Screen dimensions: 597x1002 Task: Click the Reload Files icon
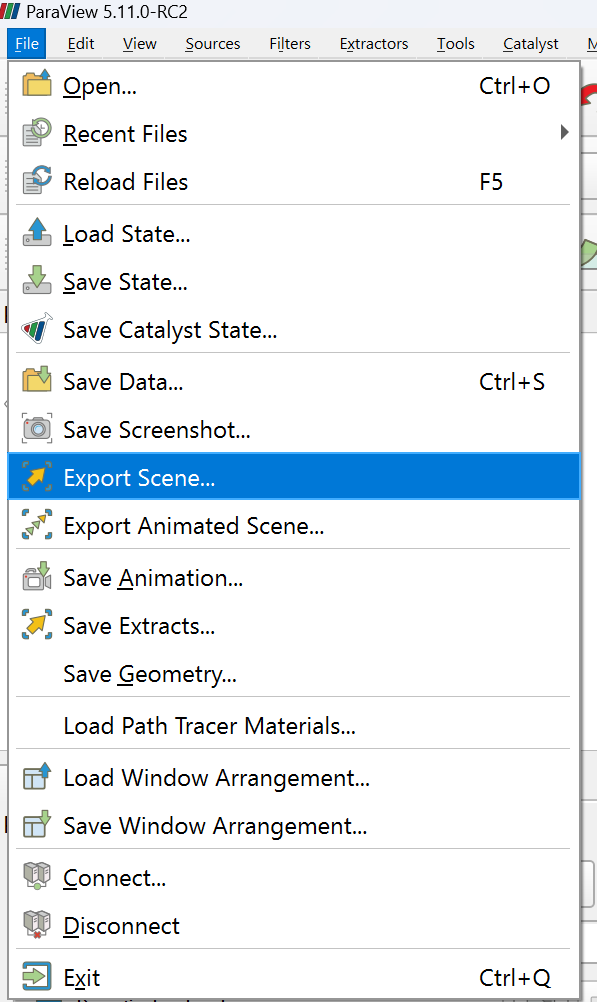coord(36,180)
